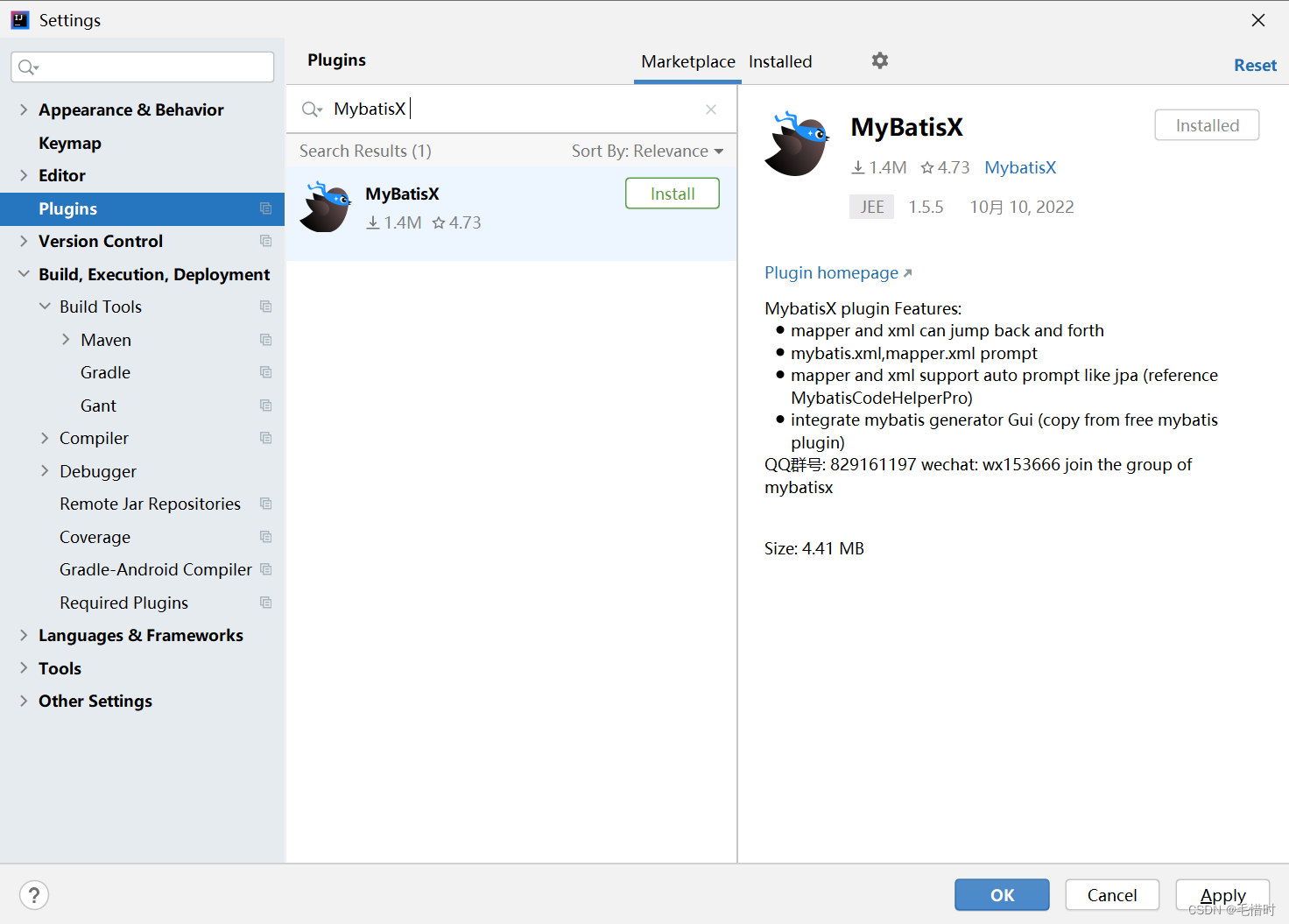
Task: Open the help question mark button
Action: 34,895
